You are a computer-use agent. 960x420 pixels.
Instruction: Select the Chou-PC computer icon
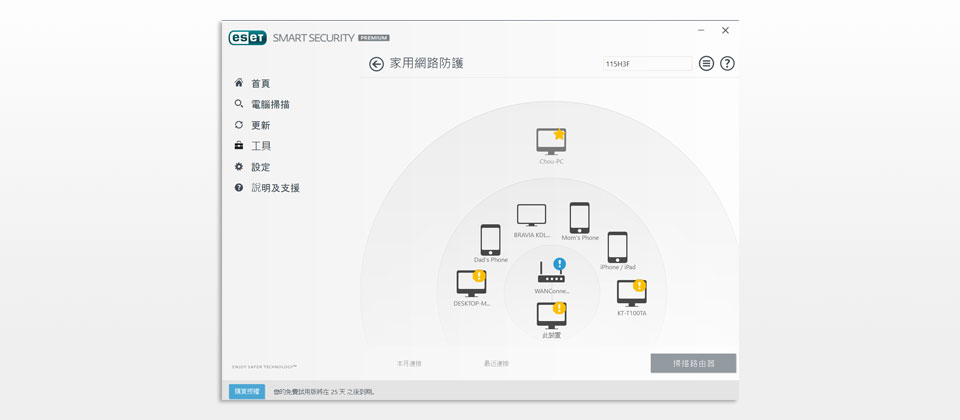pyautogui.click(x=550, y=141)
